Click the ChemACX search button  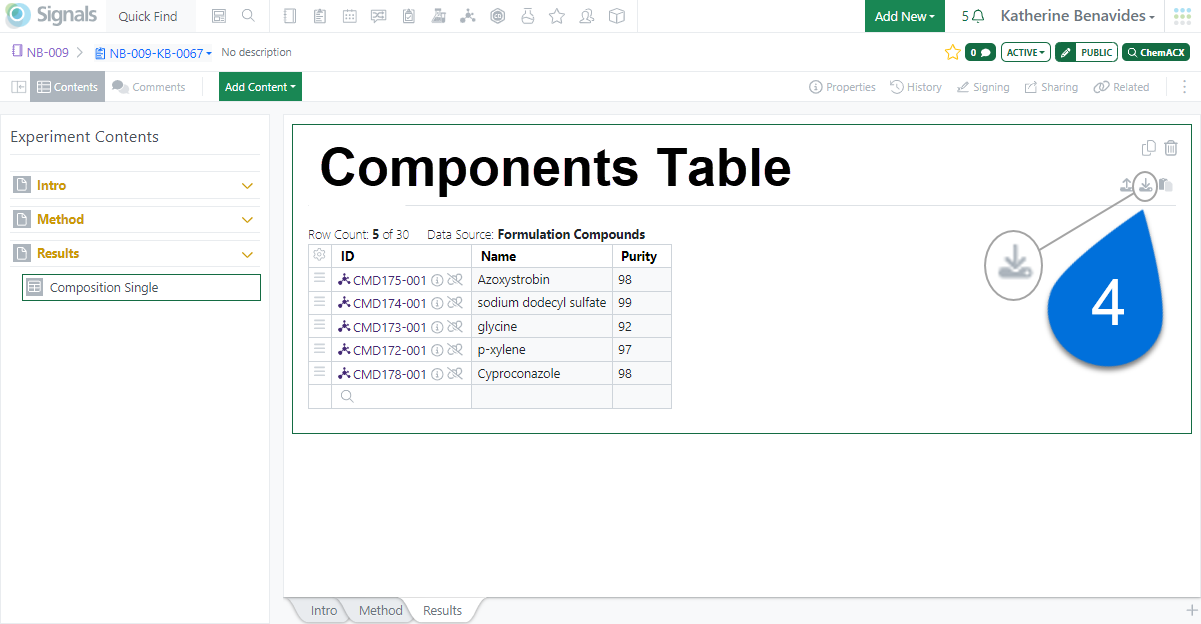pos(1156,52)
